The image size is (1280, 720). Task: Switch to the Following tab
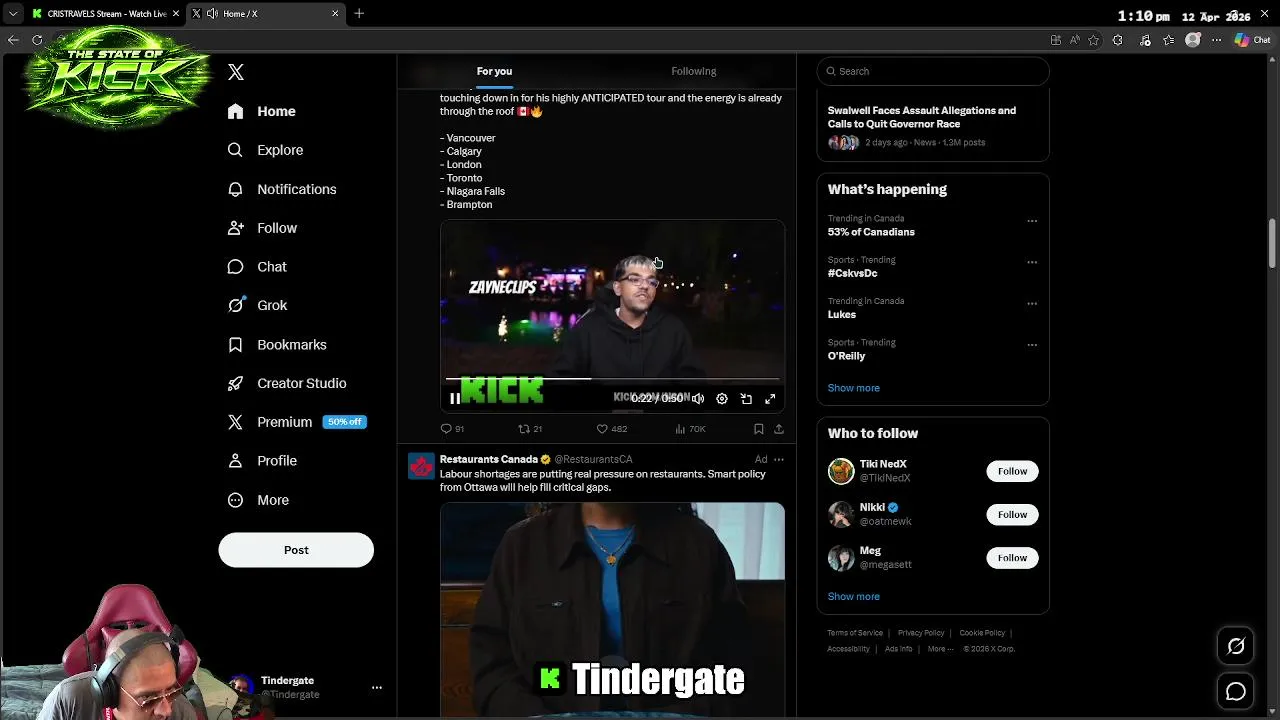[x=694, y=71]
